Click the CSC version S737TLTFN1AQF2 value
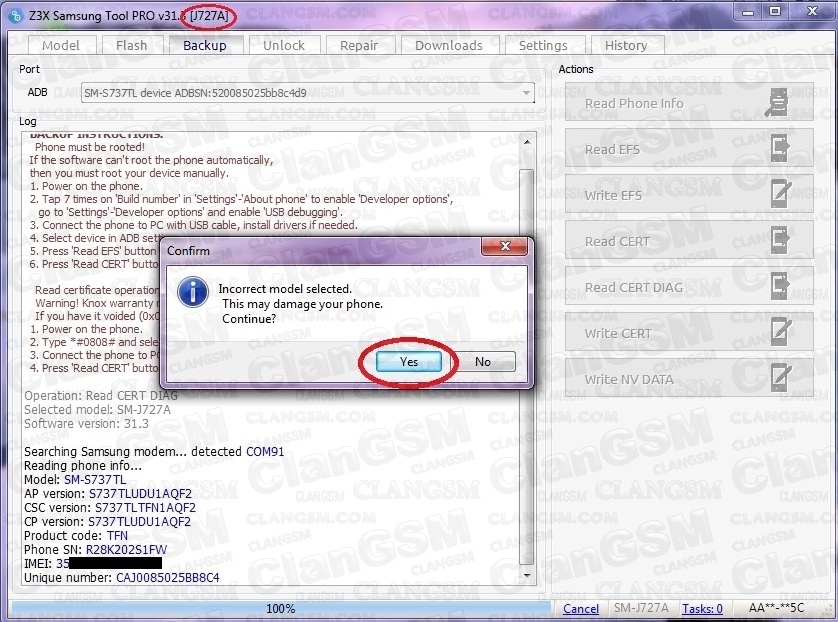 pos(145,507)
